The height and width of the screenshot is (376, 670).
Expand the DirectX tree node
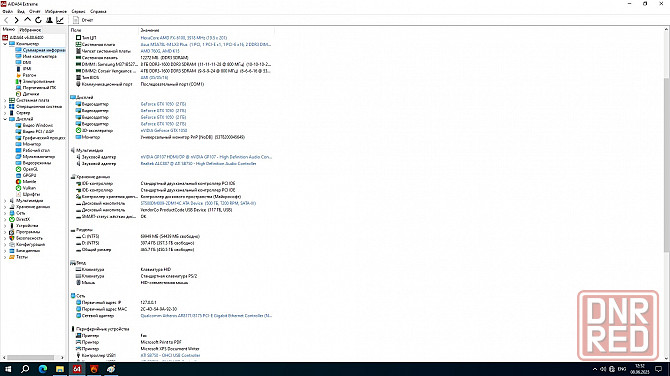coord(5,220)
